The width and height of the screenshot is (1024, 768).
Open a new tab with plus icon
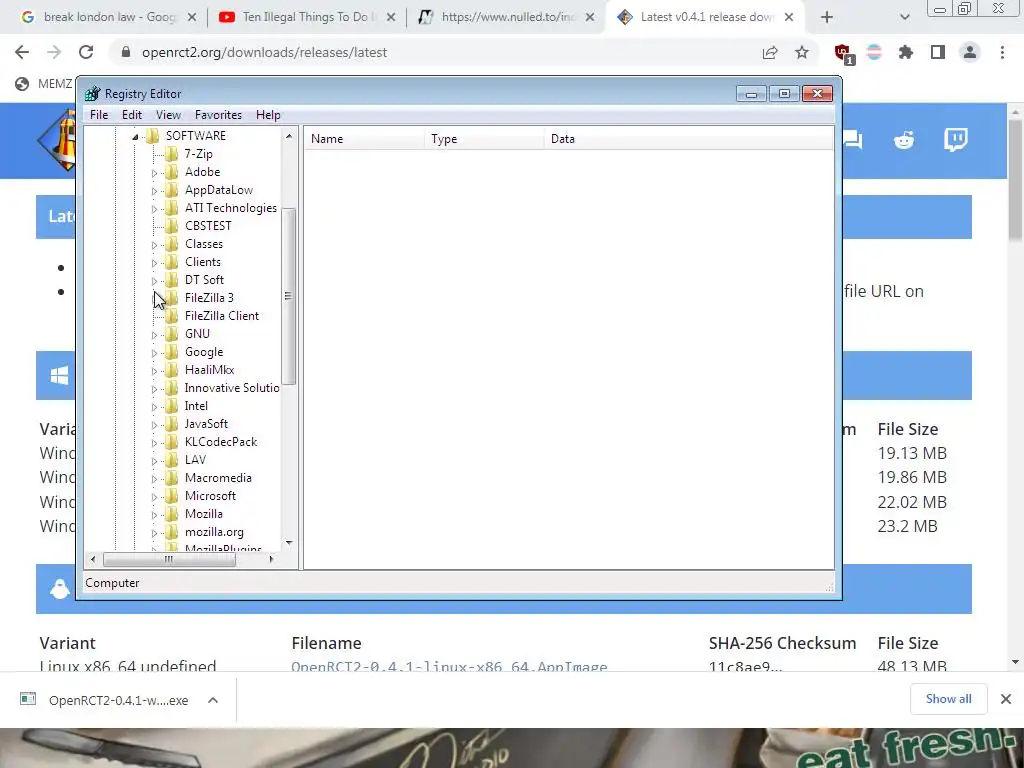tap(827, 18)
